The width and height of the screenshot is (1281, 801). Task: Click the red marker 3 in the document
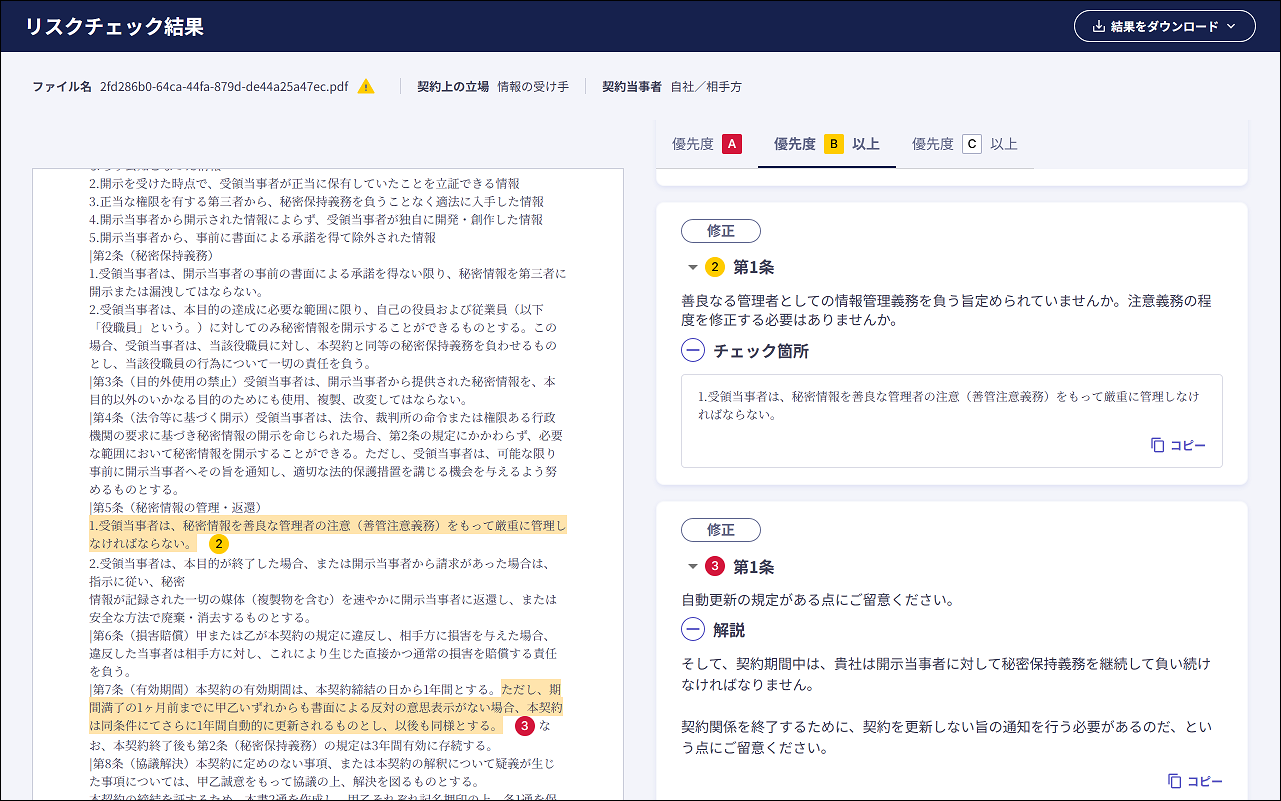525,726
